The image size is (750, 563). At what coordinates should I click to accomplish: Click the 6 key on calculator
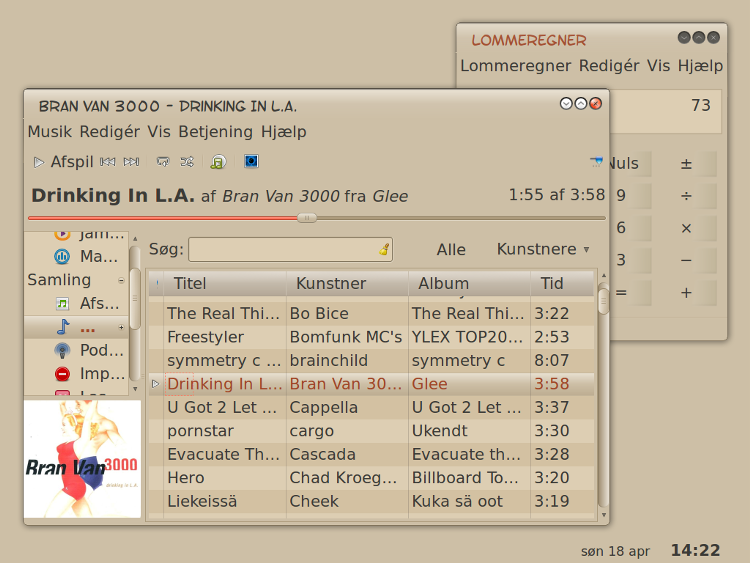(x=630, y=228)
